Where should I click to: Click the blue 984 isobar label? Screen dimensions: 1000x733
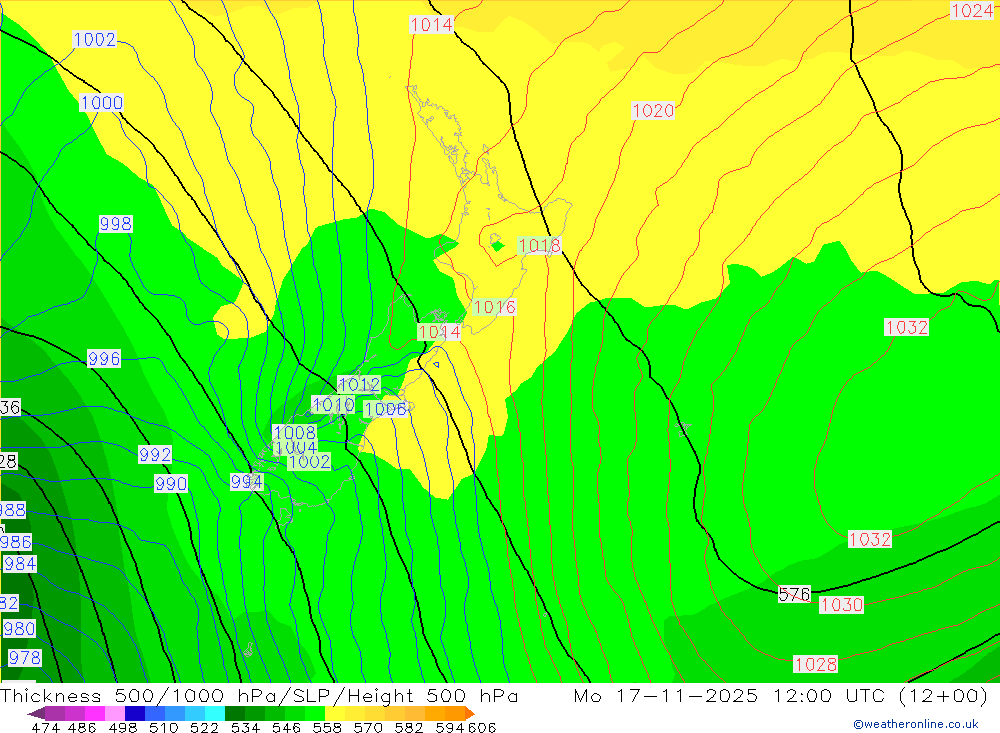20,564
